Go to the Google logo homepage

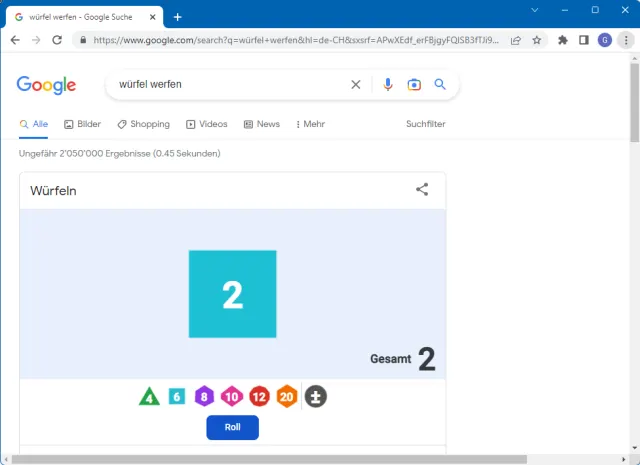coord(46,85)
